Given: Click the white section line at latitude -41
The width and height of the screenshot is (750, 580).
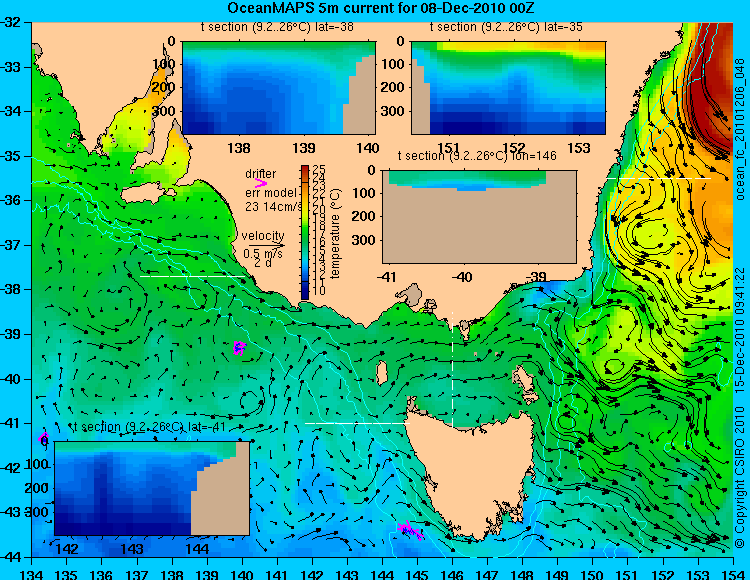Looking at the screenshot, I should coord(356,423).
